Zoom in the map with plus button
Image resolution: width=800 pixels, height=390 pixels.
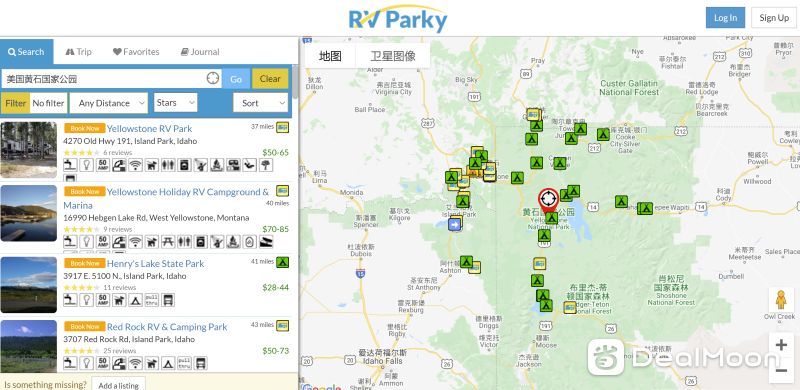click(x=781, y=345)
